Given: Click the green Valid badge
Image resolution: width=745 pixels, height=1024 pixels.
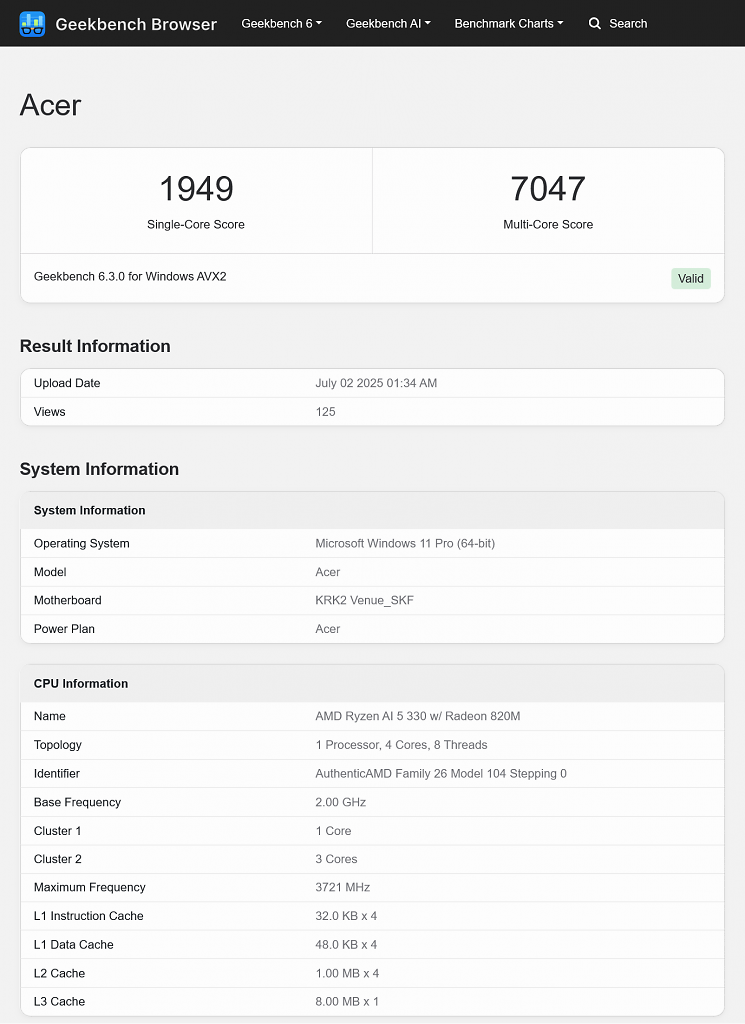Looking at the screenshot, I should pyautogui.click(x=691, y=279).
